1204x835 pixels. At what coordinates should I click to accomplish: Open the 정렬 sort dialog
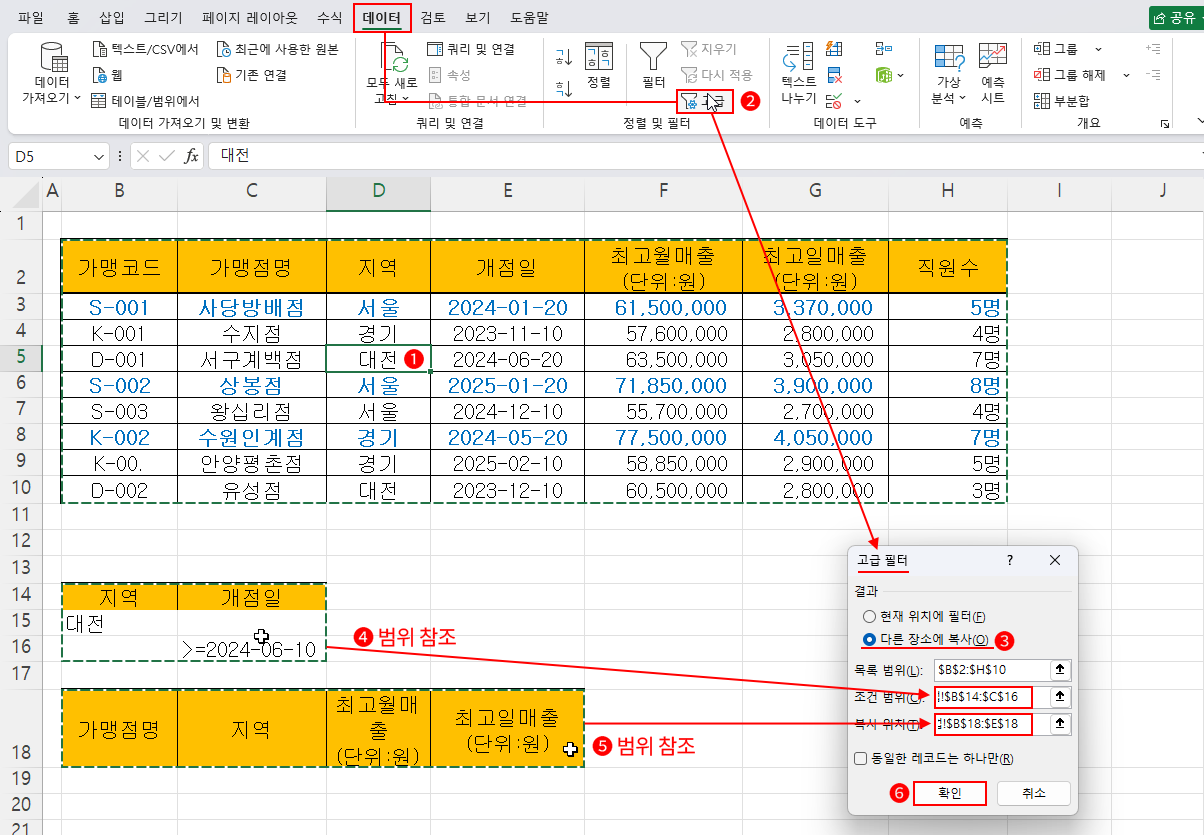pyautogui.click(x=599, y=65)
